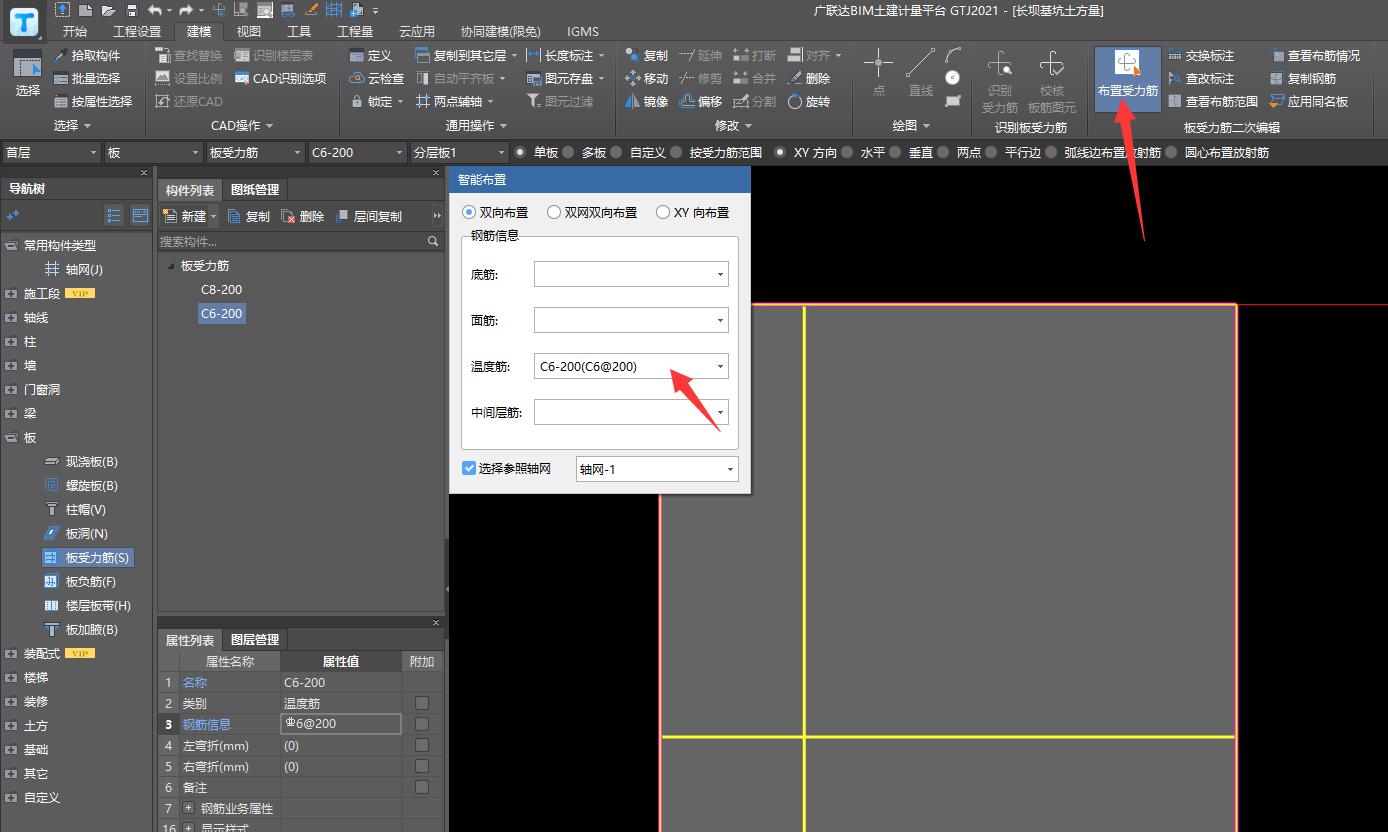Click 删除 in the component list toolbar
This screenshot has height=832, width=1388.
click(x=303, y=216)
